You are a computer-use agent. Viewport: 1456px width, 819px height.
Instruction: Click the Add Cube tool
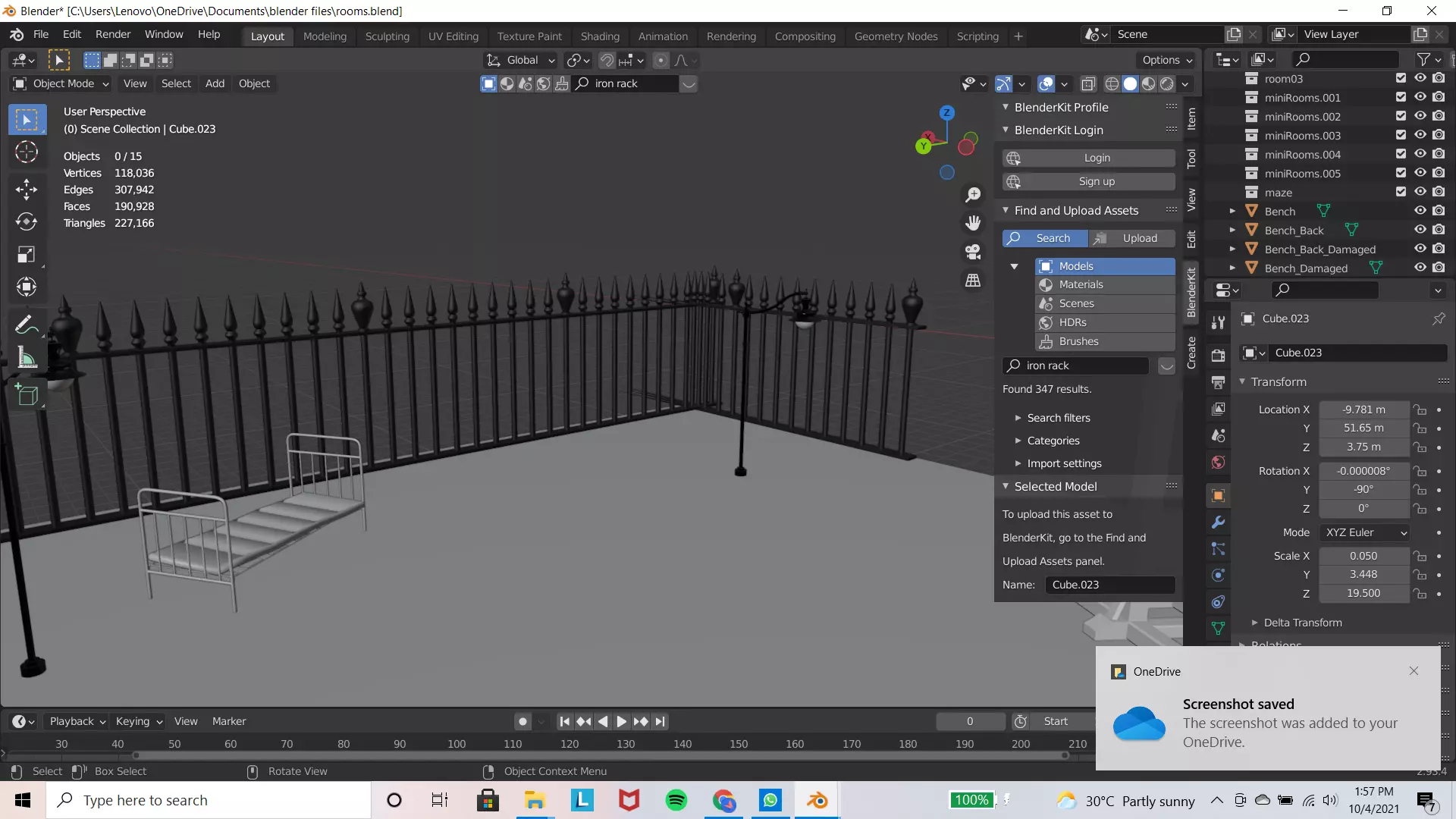click(x=27, y=394)
